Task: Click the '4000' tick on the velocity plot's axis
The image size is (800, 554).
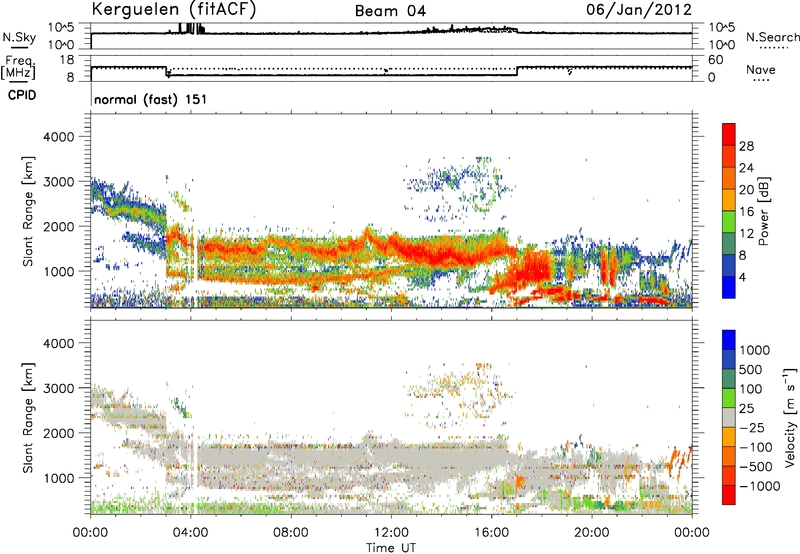Action: pos(58,343)
